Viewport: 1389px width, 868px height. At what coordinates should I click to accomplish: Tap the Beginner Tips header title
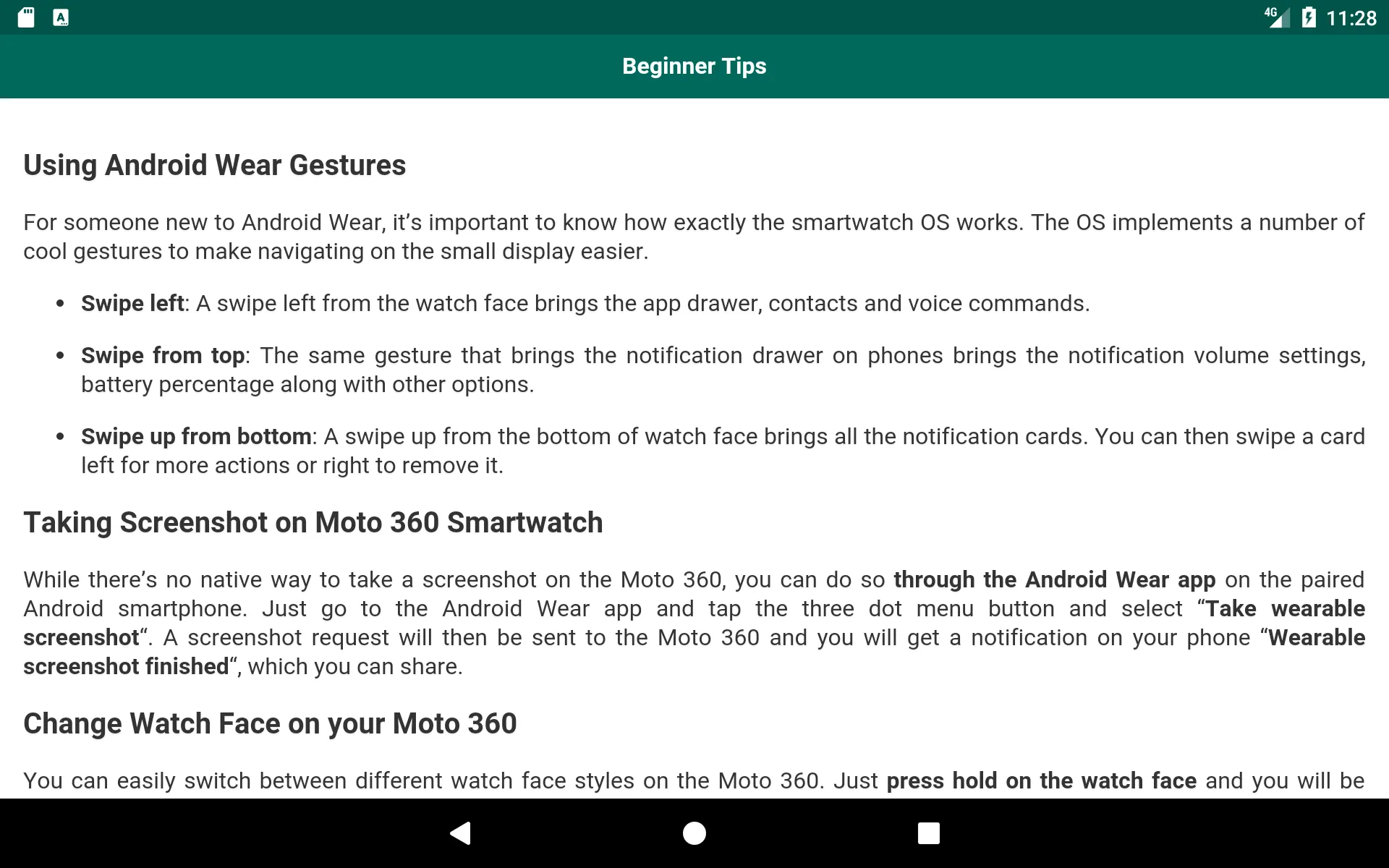point(694,66)
